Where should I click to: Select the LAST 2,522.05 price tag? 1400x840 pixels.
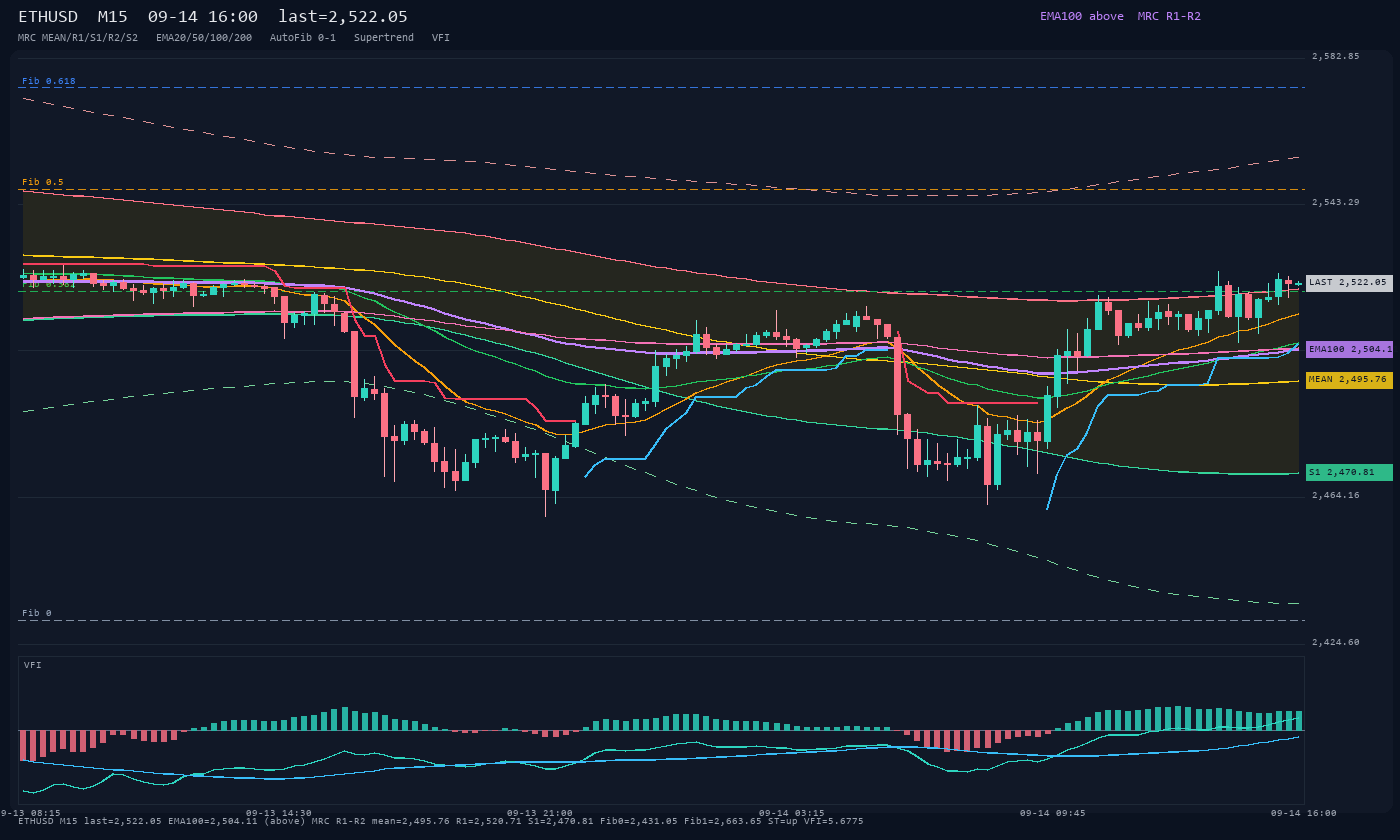coord(1349,283)
